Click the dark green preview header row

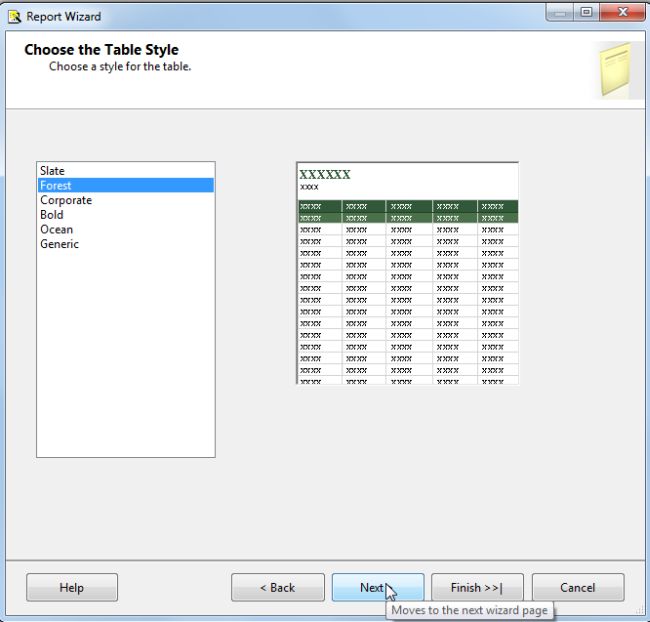coord(408,206)
